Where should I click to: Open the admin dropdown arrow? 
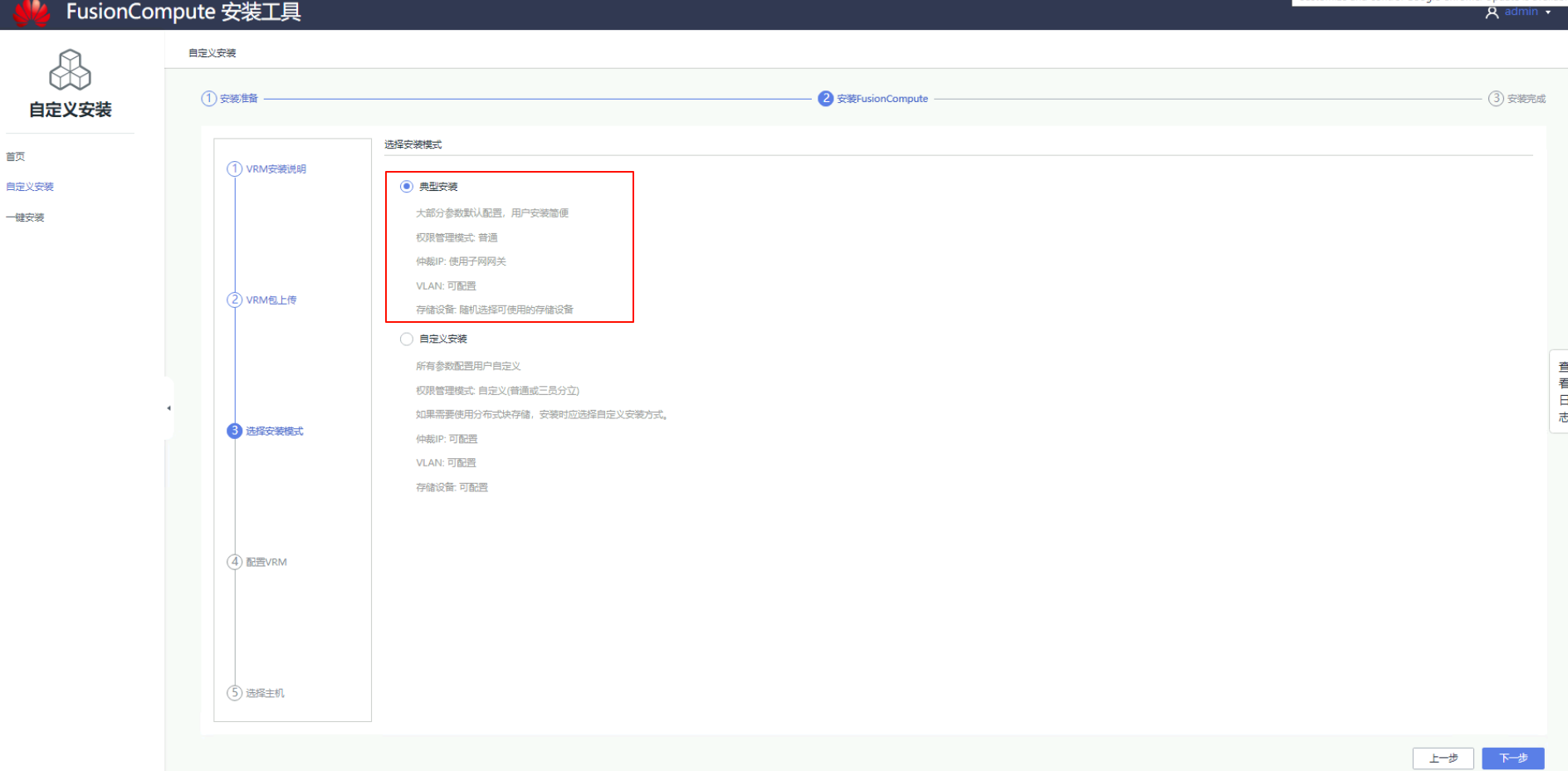(1548, 12)
